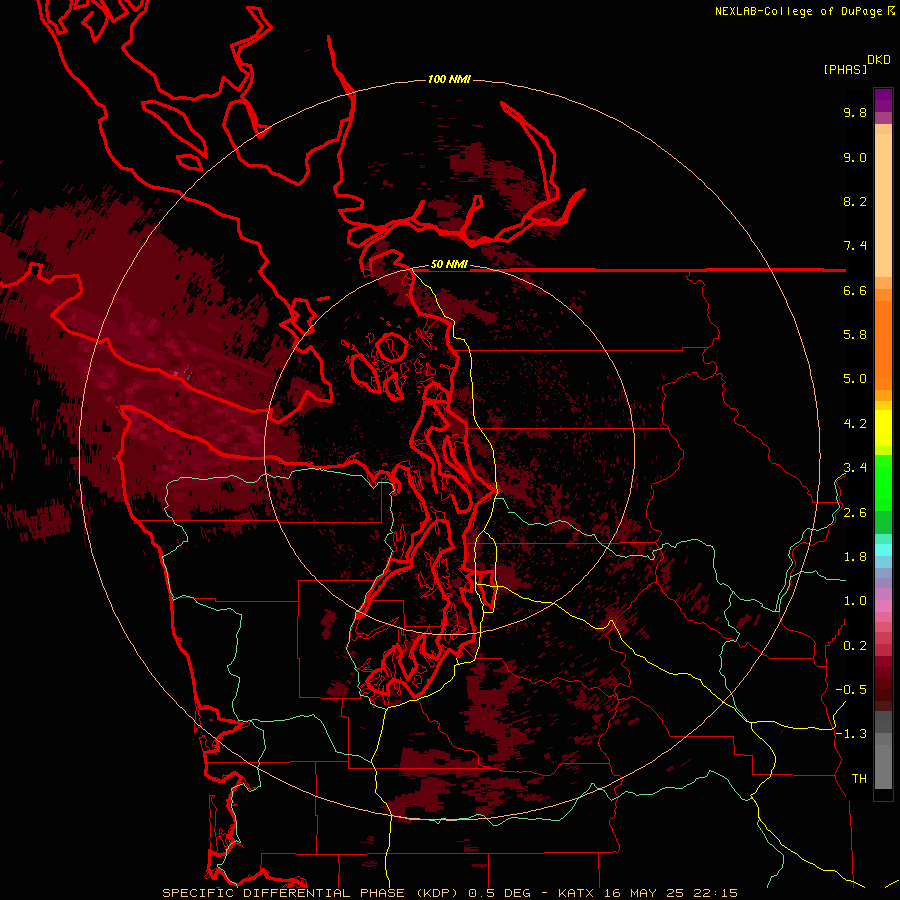The image size is (900, 900).
Task: Click the 2.6 value on the color scale
Action: (x=855, y=513)
